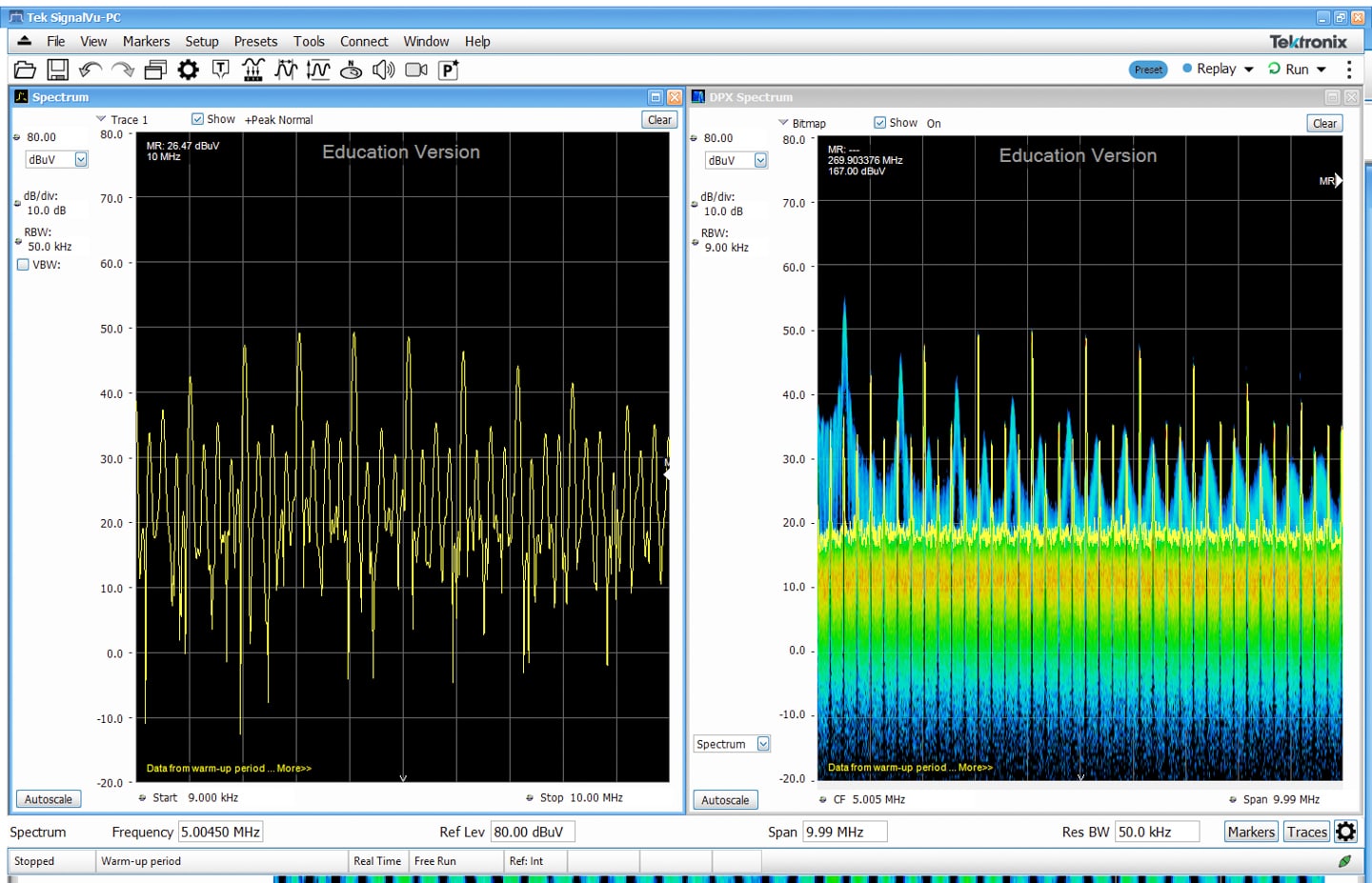The width and height of the screenshot is (1372, 883).
Task: Click the CF 5.005 MHz value
Action: [878, 800]
